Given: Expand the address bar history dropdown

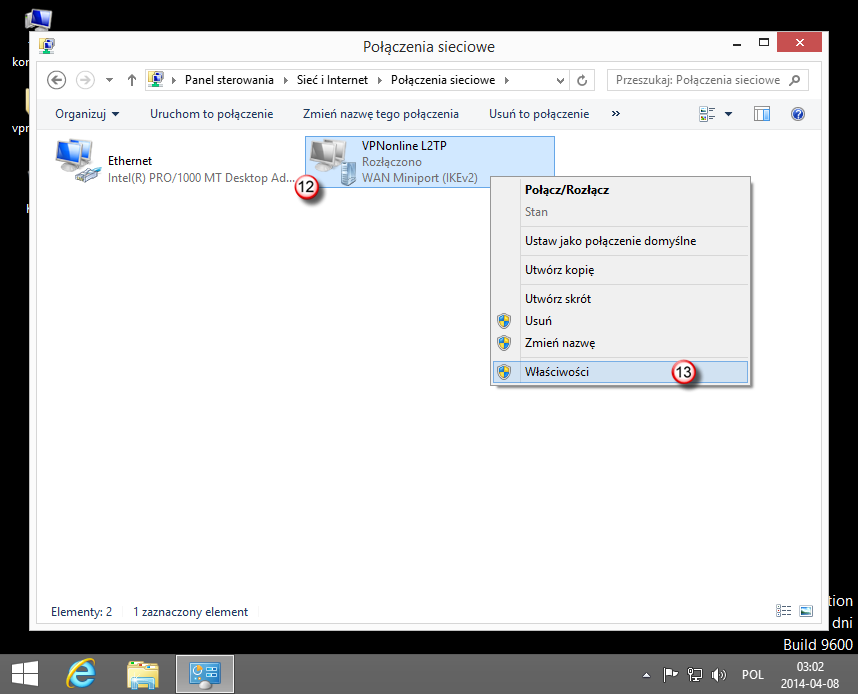Looking at the screenshot, I should [560, 80].
